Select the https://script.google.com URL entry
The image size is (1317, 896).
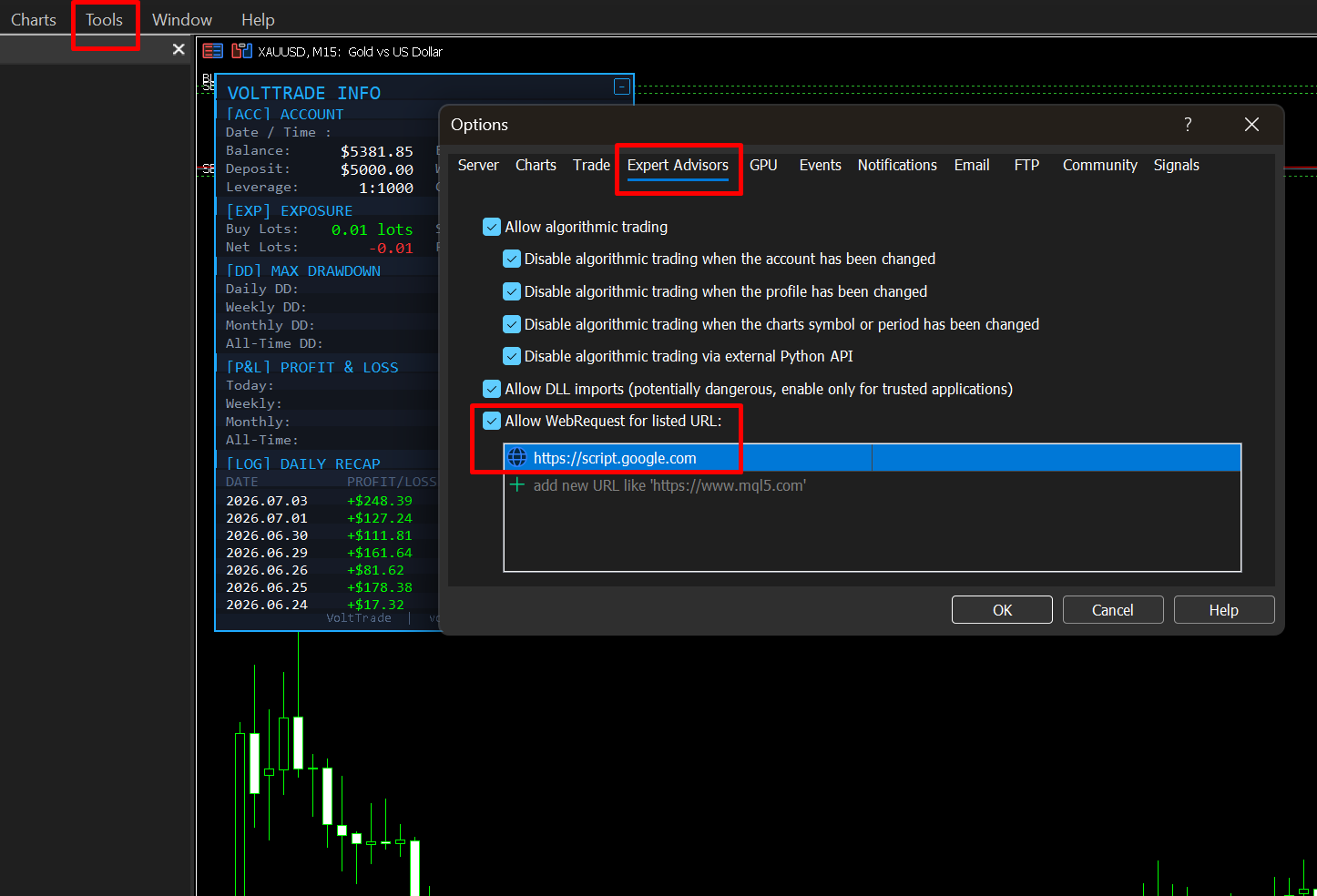coord(873,458)
